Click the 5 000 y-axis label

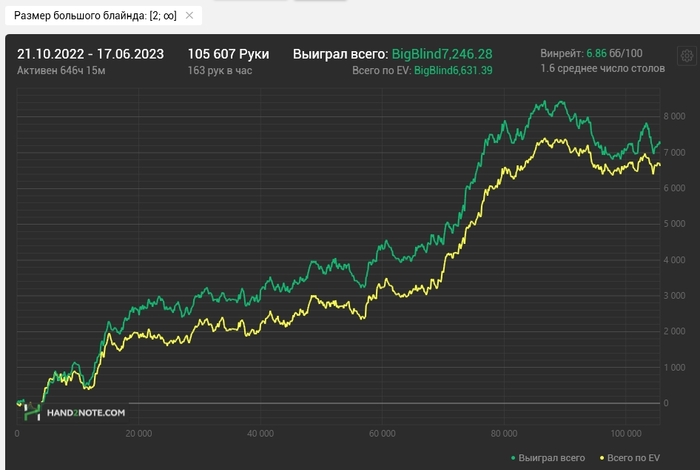click(674, 224)
